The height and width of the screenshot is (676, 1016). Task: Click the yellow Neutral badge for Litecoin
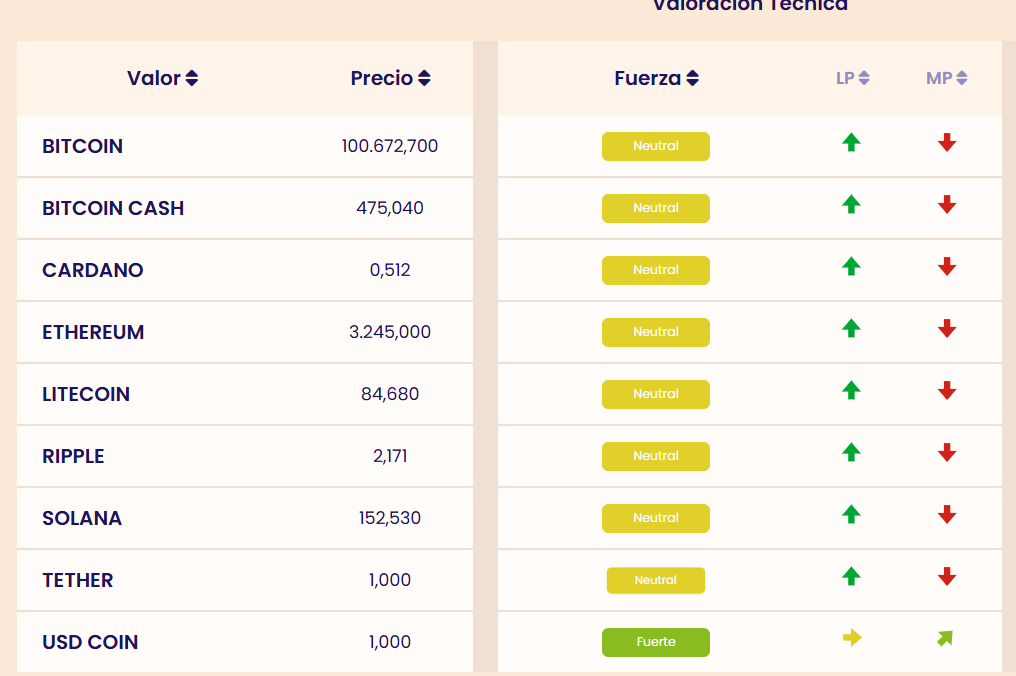656,394
